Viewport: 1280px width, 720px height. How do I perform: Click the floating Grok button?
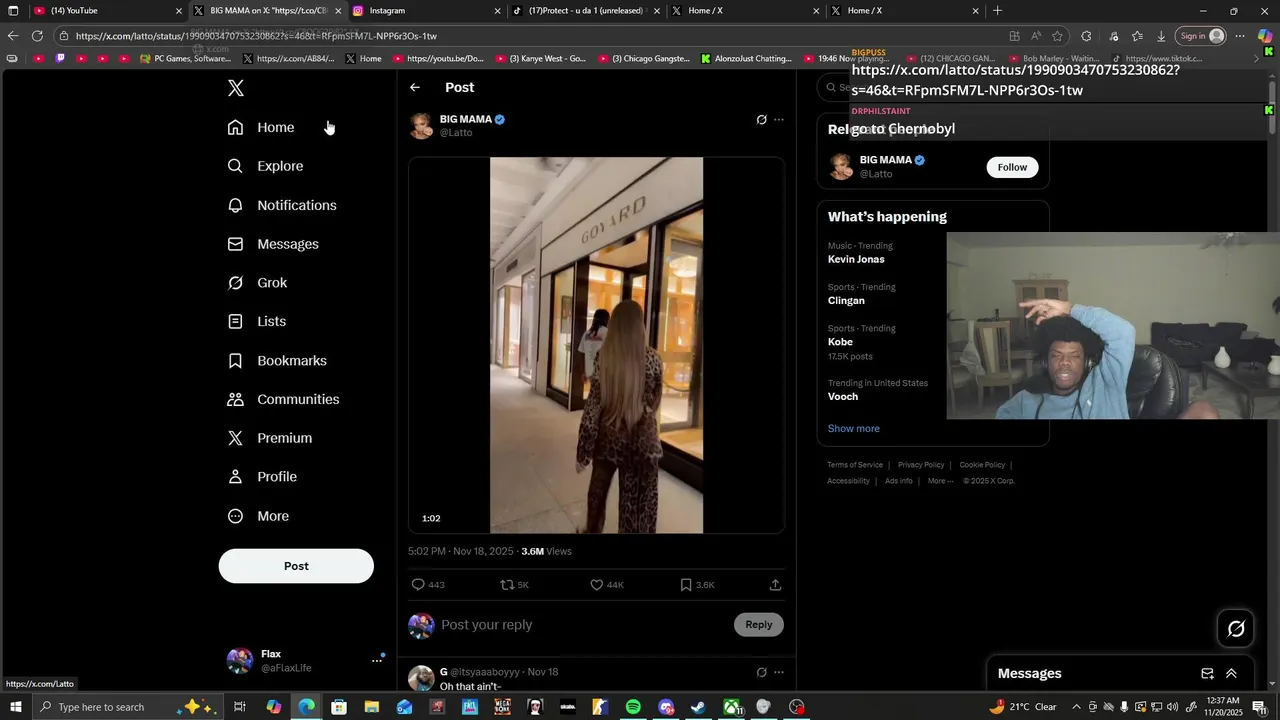point(1236,629)
